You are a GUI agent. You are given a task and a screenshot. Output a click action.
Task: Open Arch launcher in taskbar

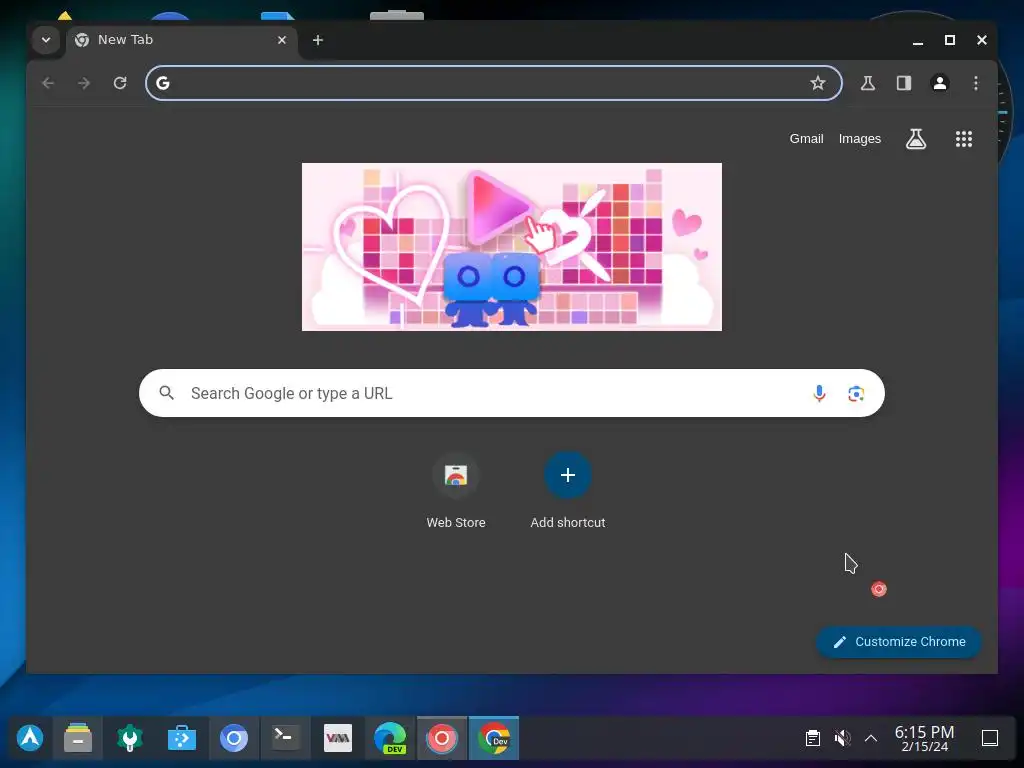click(x=30, y=738)
